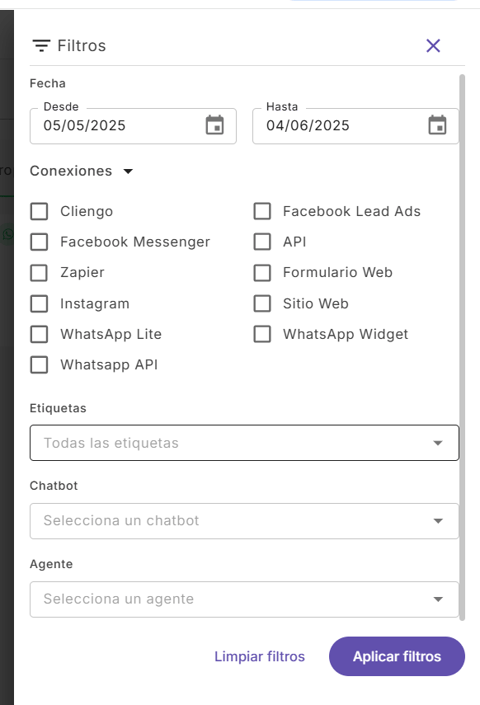The image size is (480, 705).
Task: Toggle the Zapier checkbox
Action: coord(39,272)
